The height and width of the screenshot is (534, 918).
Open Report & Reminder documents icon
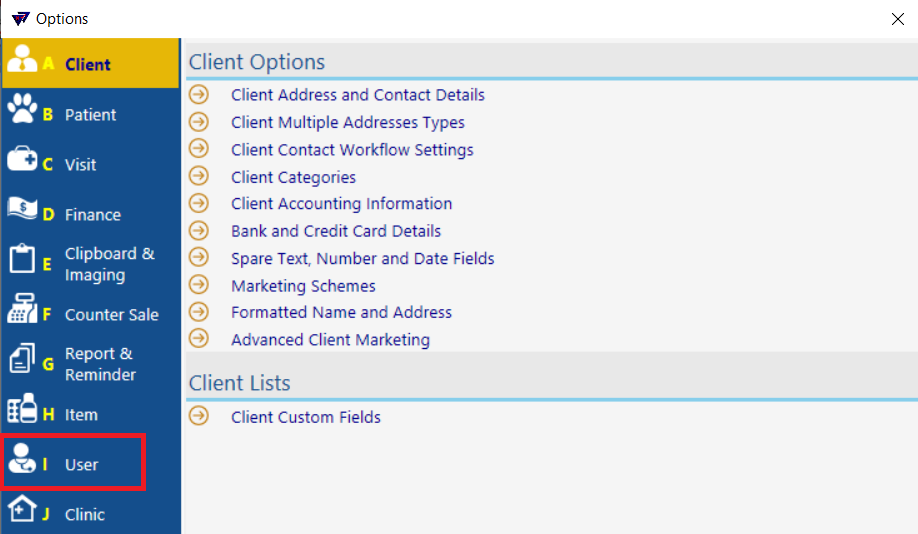click(22, 358)
